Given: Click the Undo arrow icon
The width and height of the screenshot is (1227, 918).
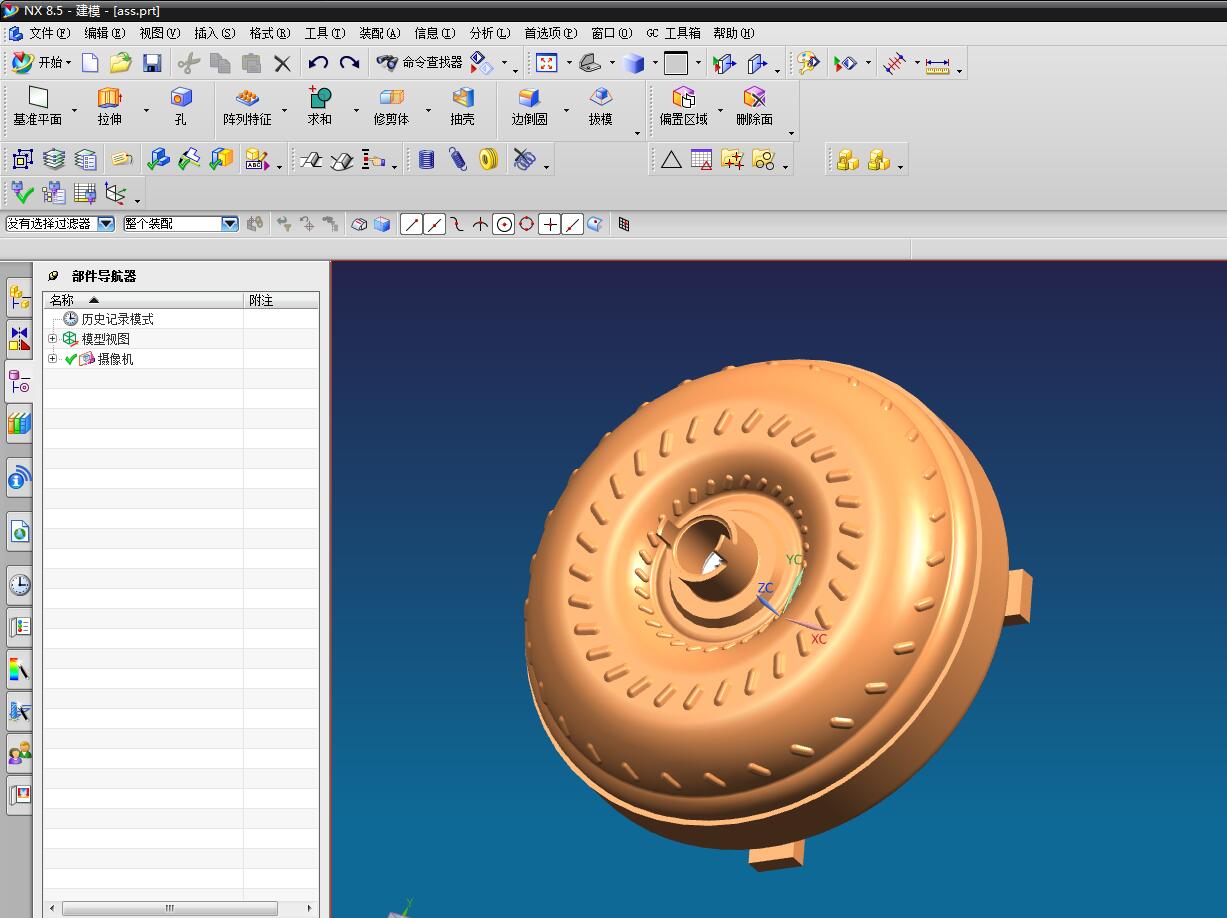Looking at the screenshot, I should (x=318, y=63).
